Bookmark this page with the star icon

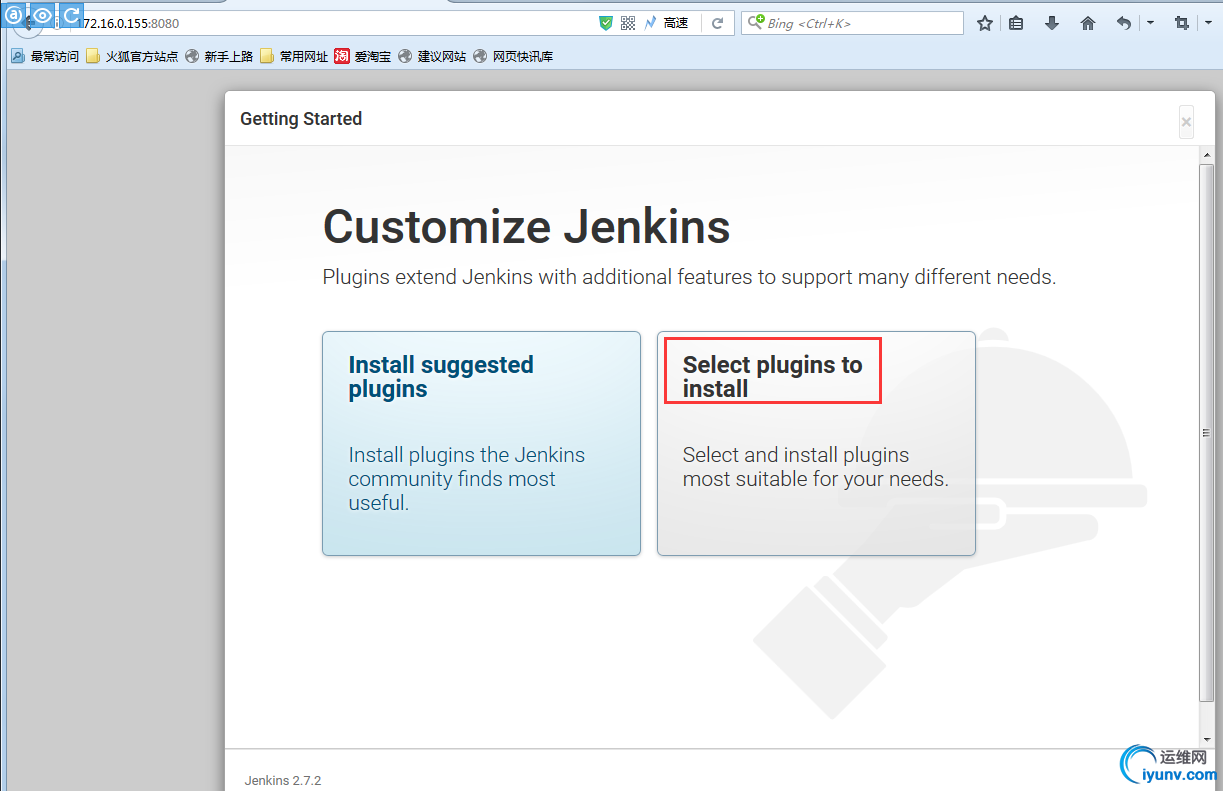[x=985, y=23]
